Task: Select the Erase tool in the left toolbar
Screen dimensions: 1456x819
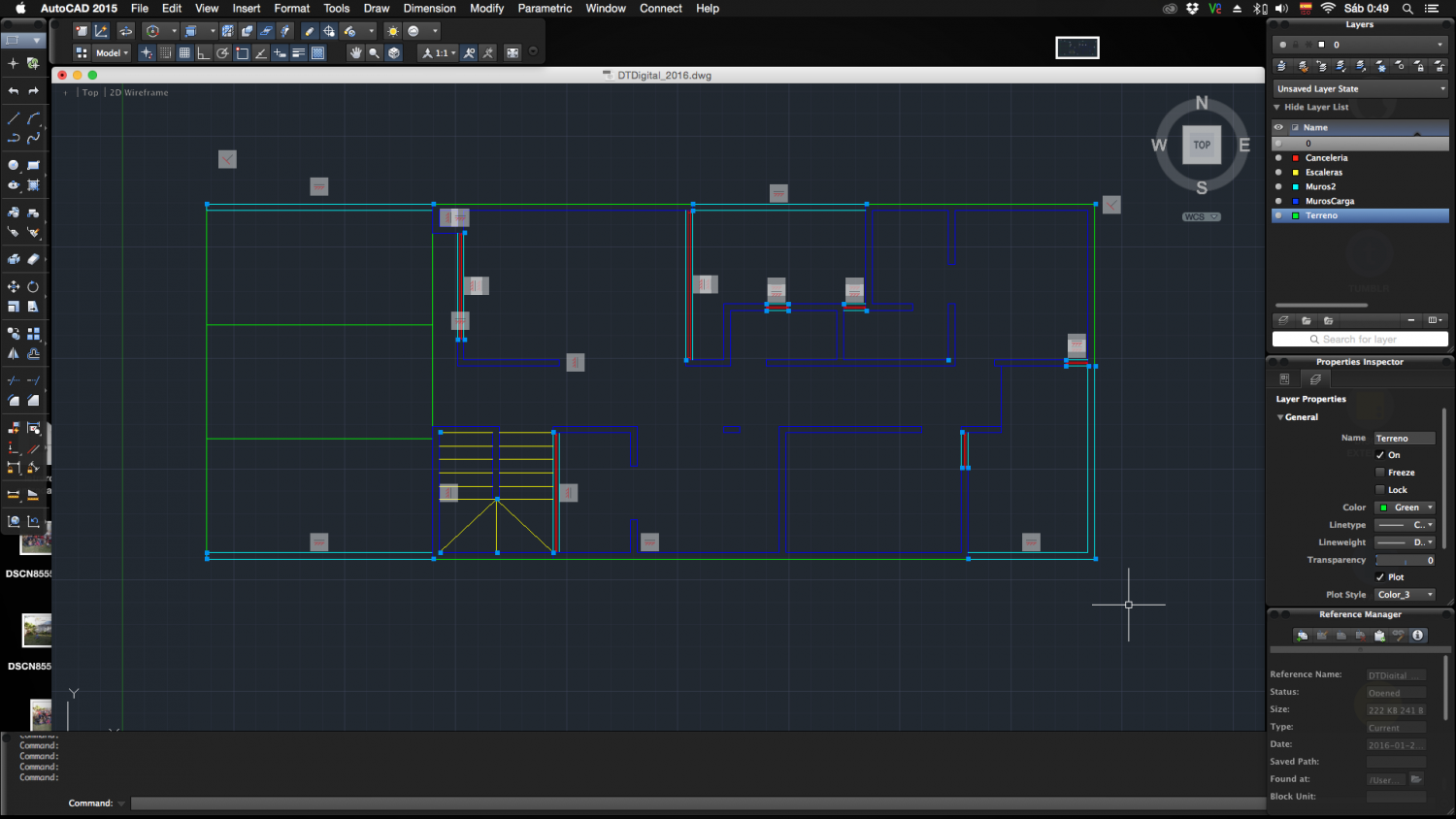Action: click(32, 259)
